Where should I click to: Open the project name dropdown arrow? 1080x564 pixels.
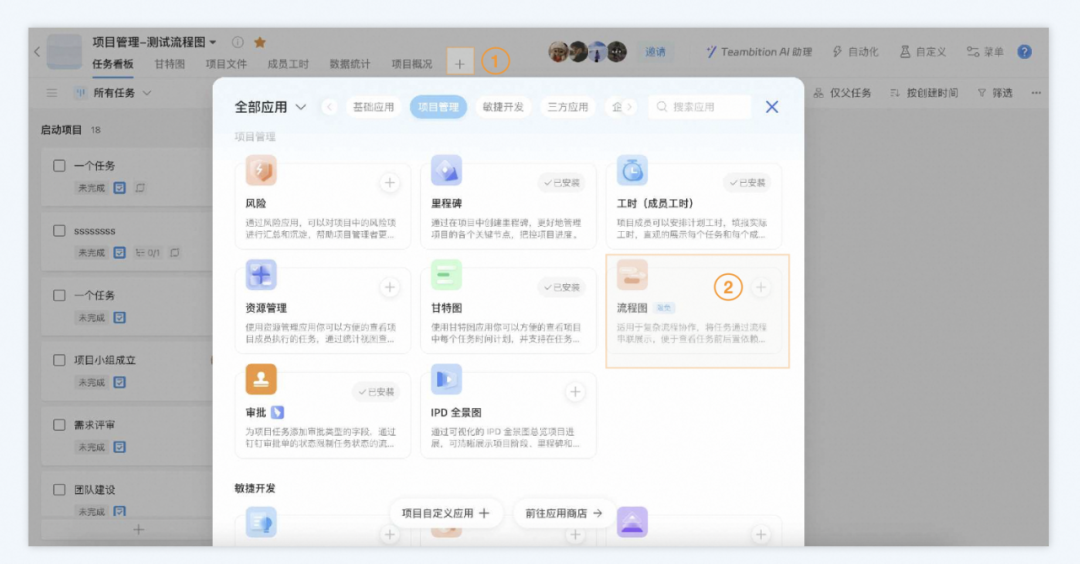point(213,43)
